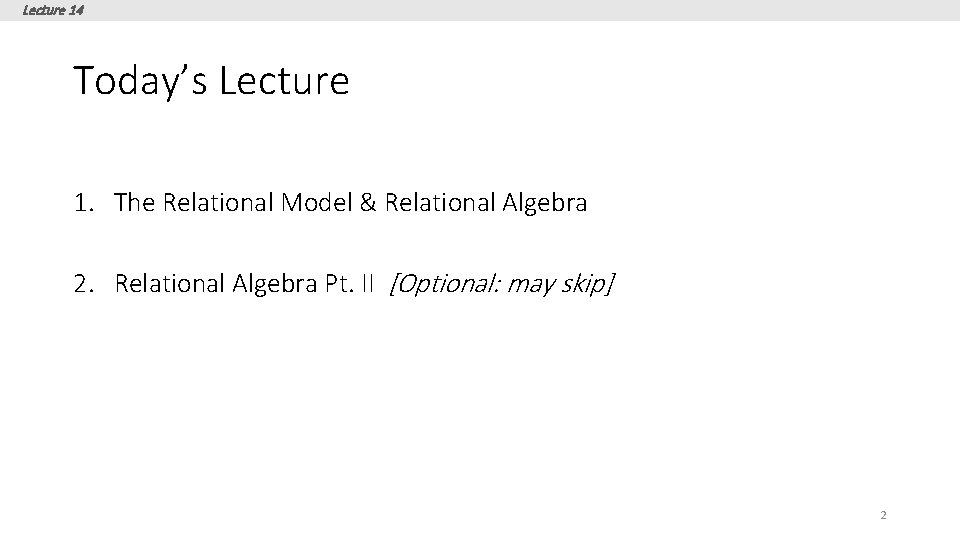Click the word "Lecture" in the slide title
The height and width of the screenshot is (540, 960).
[284, 80]
